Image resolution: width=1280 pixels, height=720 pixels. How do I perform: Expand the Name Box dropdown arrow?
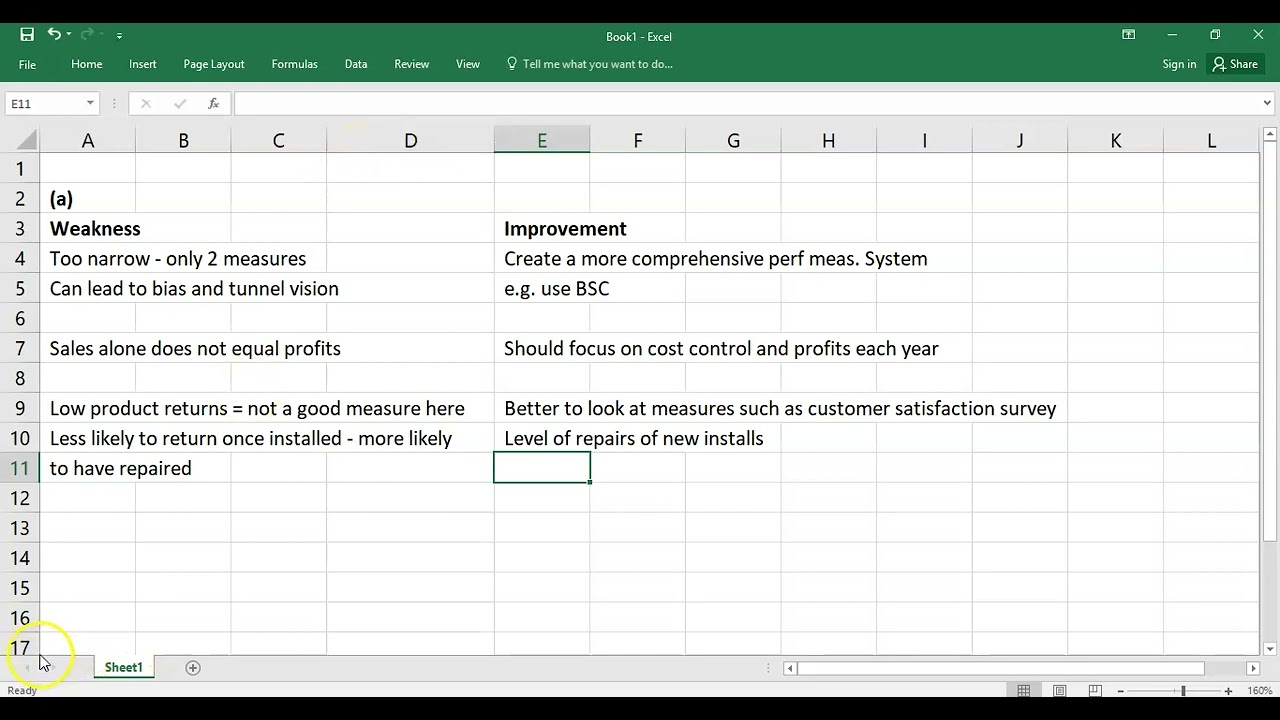pyautogui.click(x=90, y=103)
